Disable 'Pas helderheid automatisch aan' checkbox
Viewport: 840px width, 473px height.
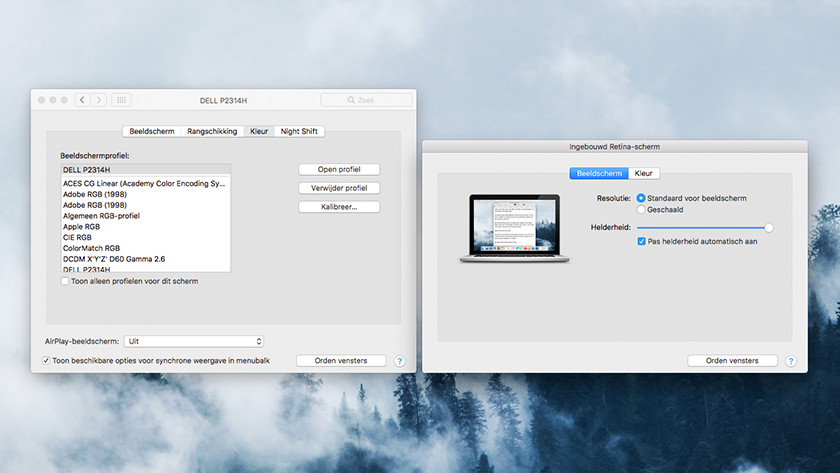click(642, 241)
